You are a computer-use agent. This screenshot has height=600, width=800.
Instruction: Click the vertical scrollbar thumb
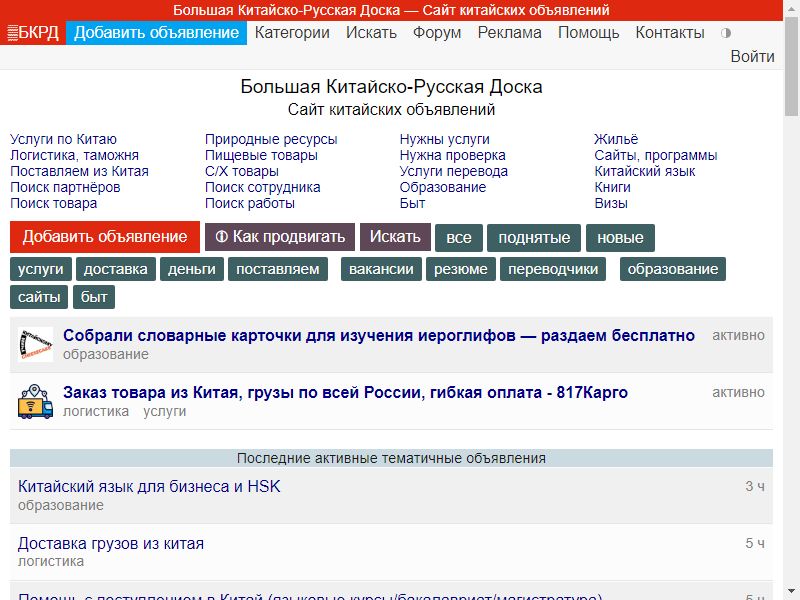(x=791, y=66)
